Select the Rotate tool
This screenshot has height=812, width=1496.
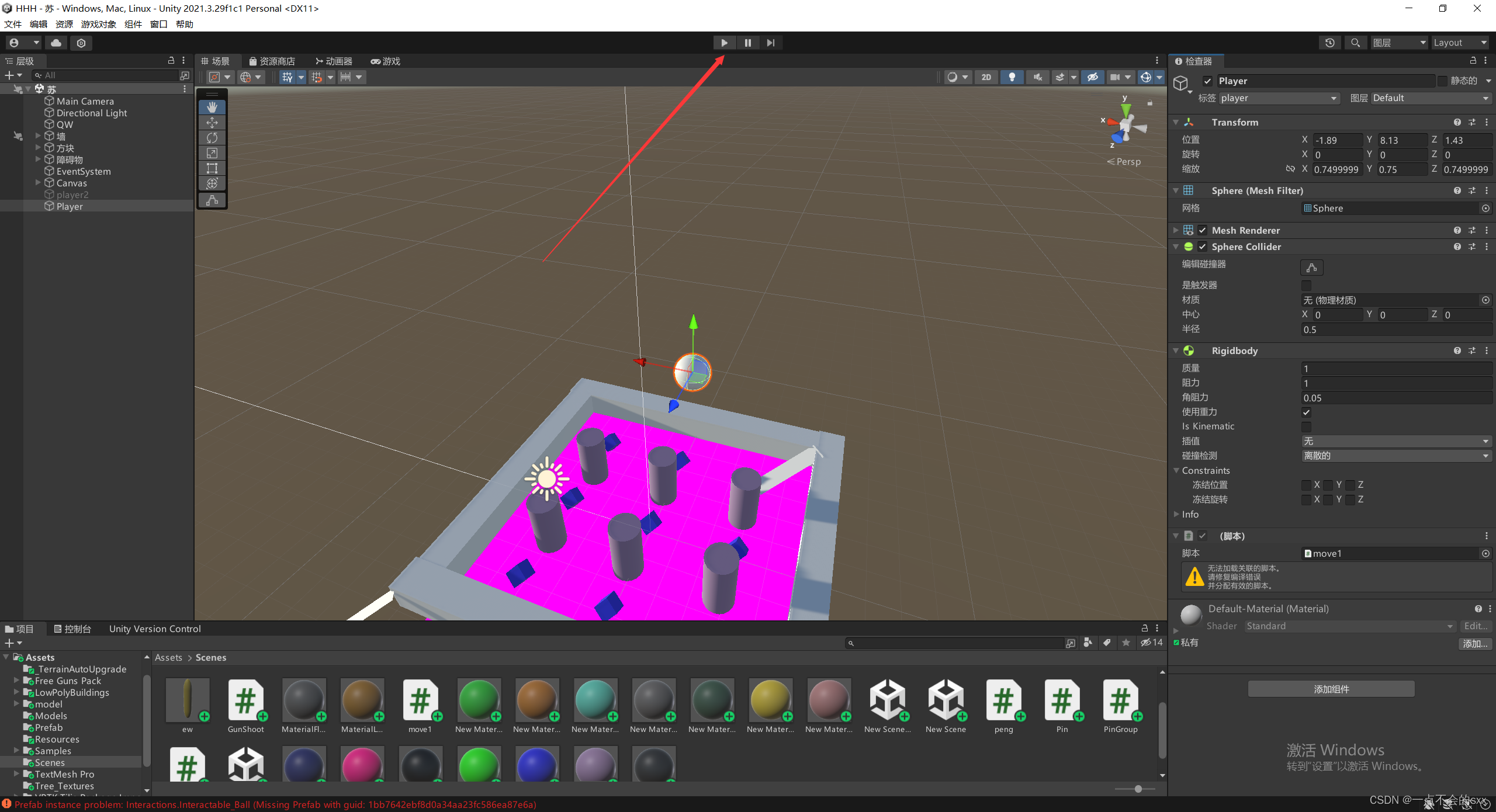click(212, 137)
